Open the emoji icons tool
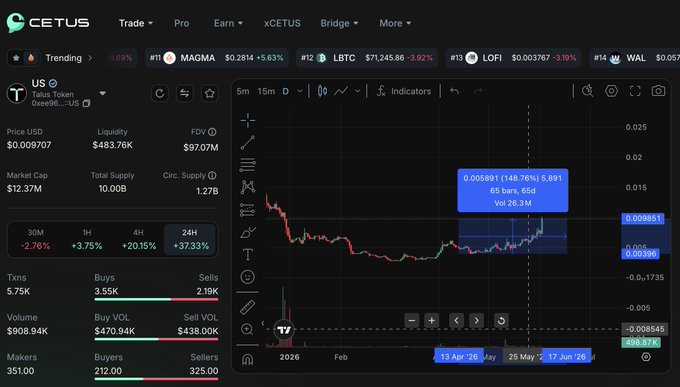680x387 pixels. click(x=248, y=277)
